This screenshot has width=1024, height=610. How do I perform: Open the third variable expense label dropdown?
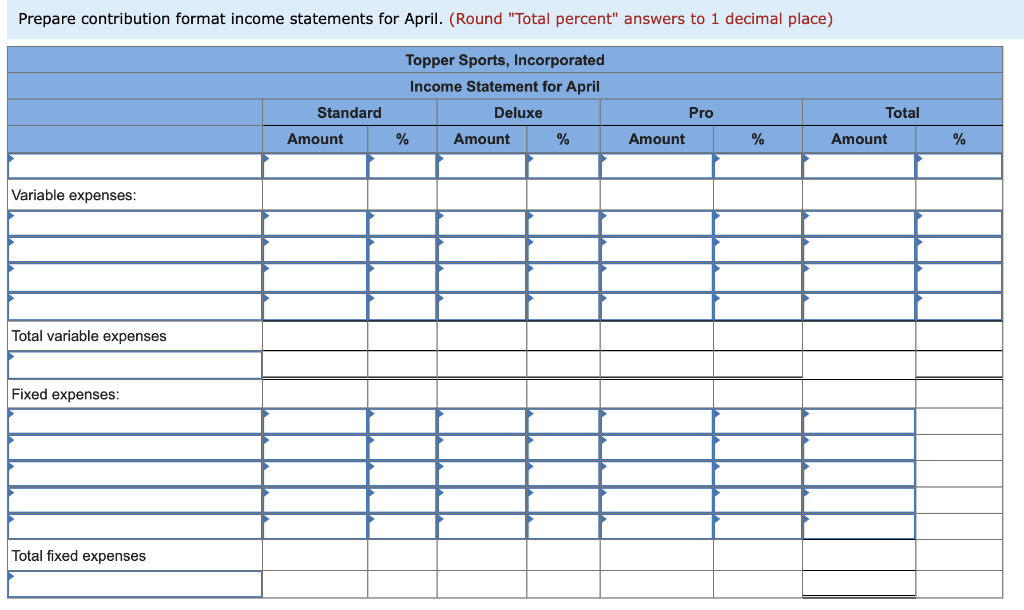tap(135, 278)
